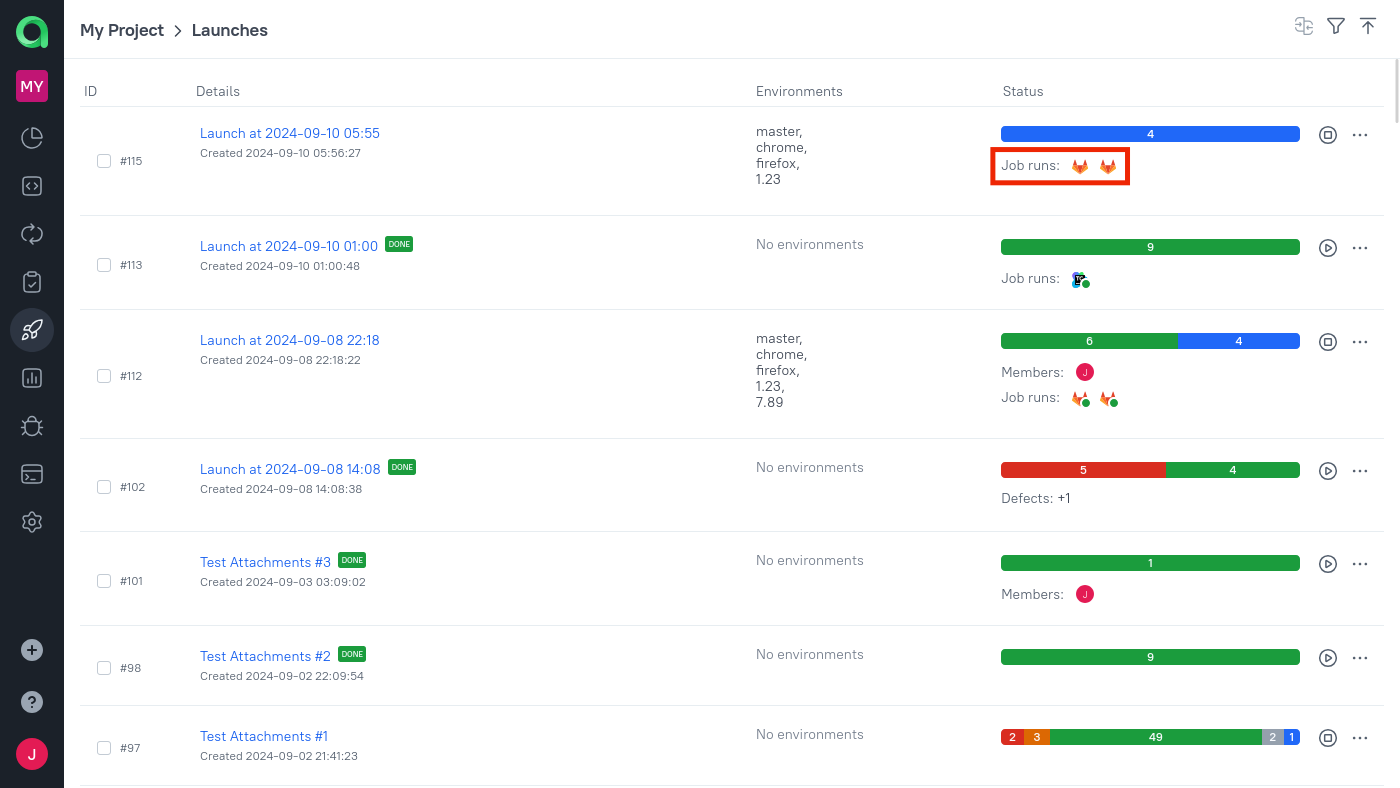The width and height of the screenshot is (1400, 788).
Task: Open the filter funnel icon
Action: [x=1336, y=27]
